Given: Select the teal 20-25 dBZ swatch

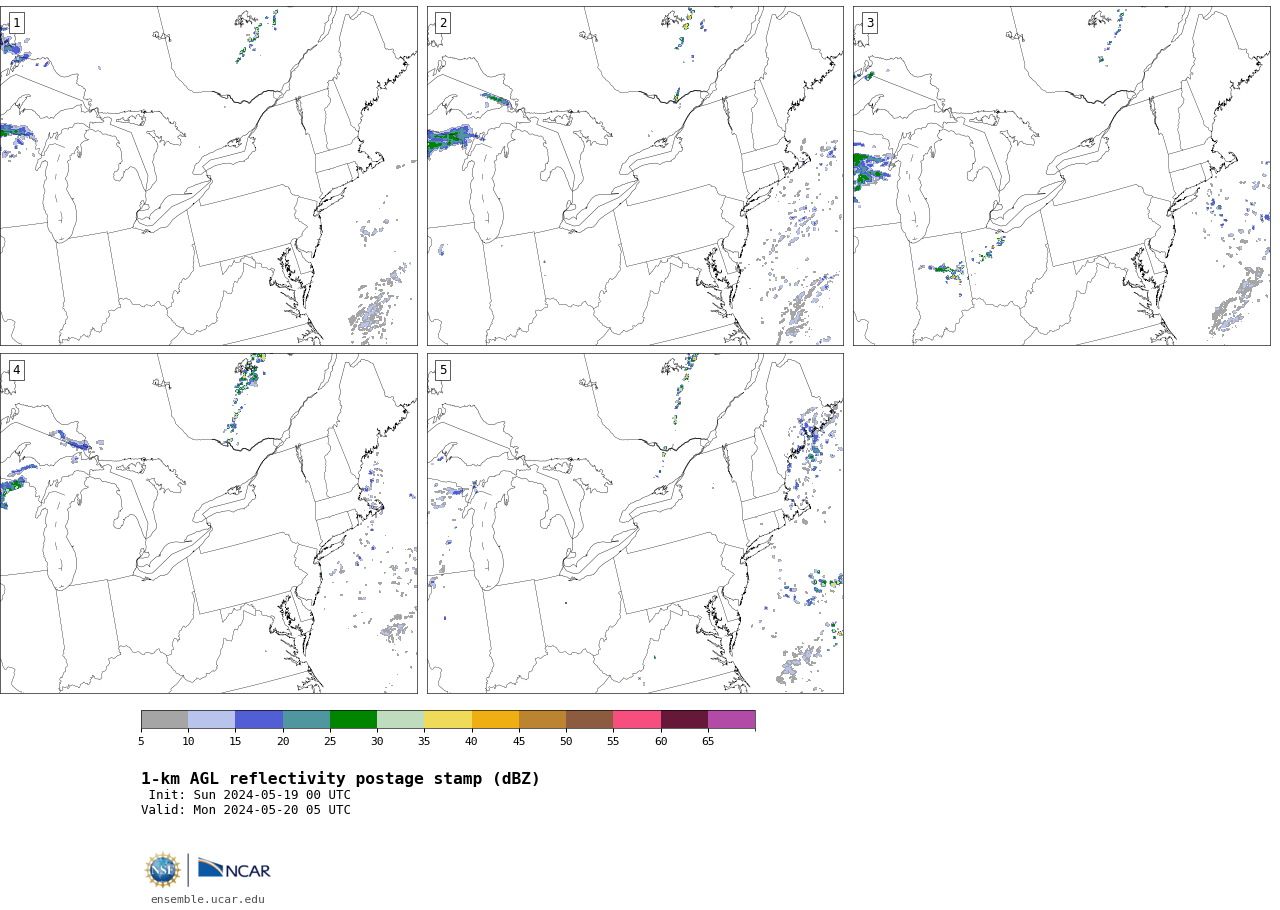Looking at the screenshot, I should tap(306, 720).
